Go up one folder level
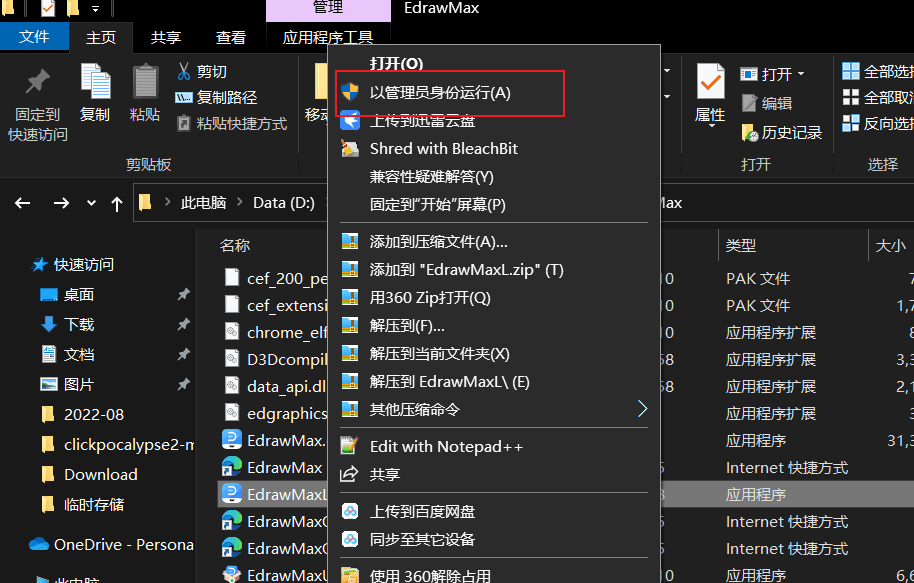 (117, 203)
